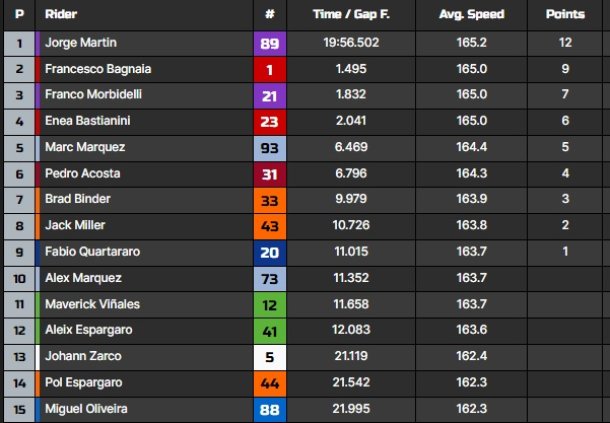The image size is (610, 423).
Task: Click Aleix Espargaro's name in row 12
Action: click(89, 330)
